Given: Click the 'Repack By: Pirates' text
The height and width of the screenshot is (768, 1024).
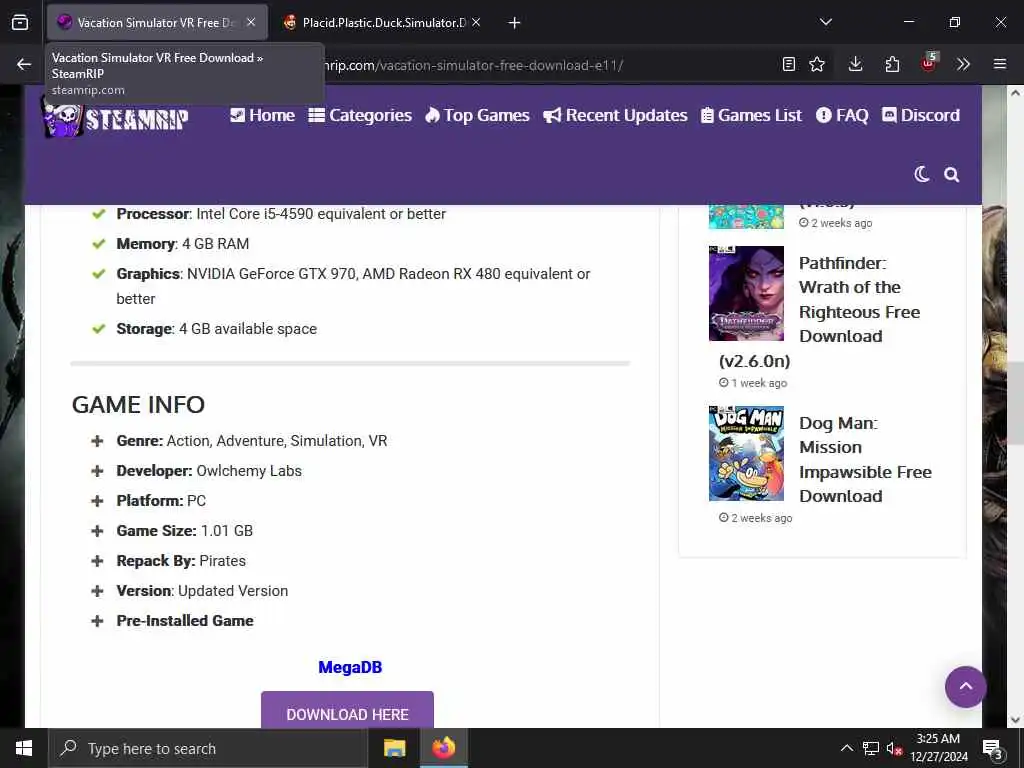Looking at the screenshot, I should click(181, 561).
